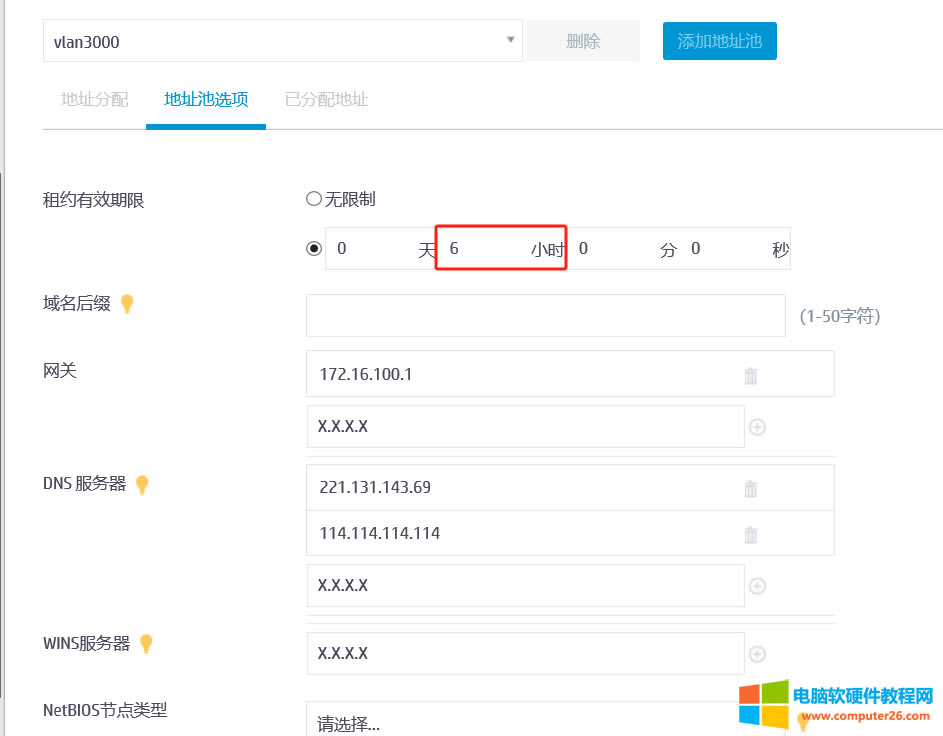
Task: Click the lightbulb hint beside DNS 服务器
Action: coord(141,485)
